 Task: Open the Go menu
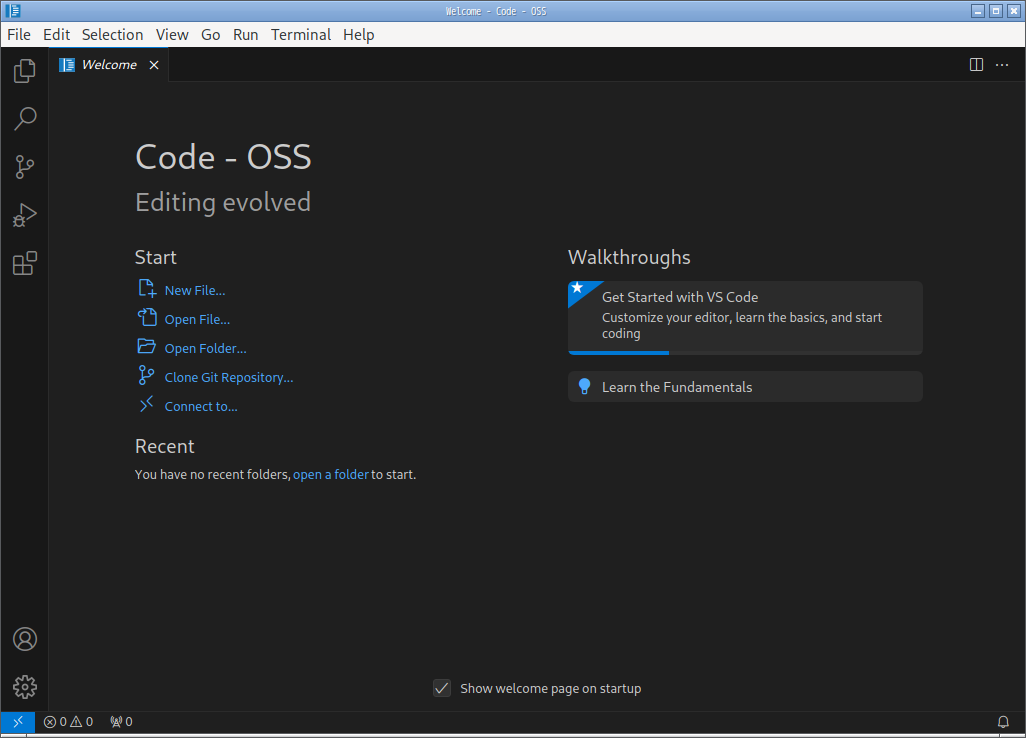click(211, 35)
